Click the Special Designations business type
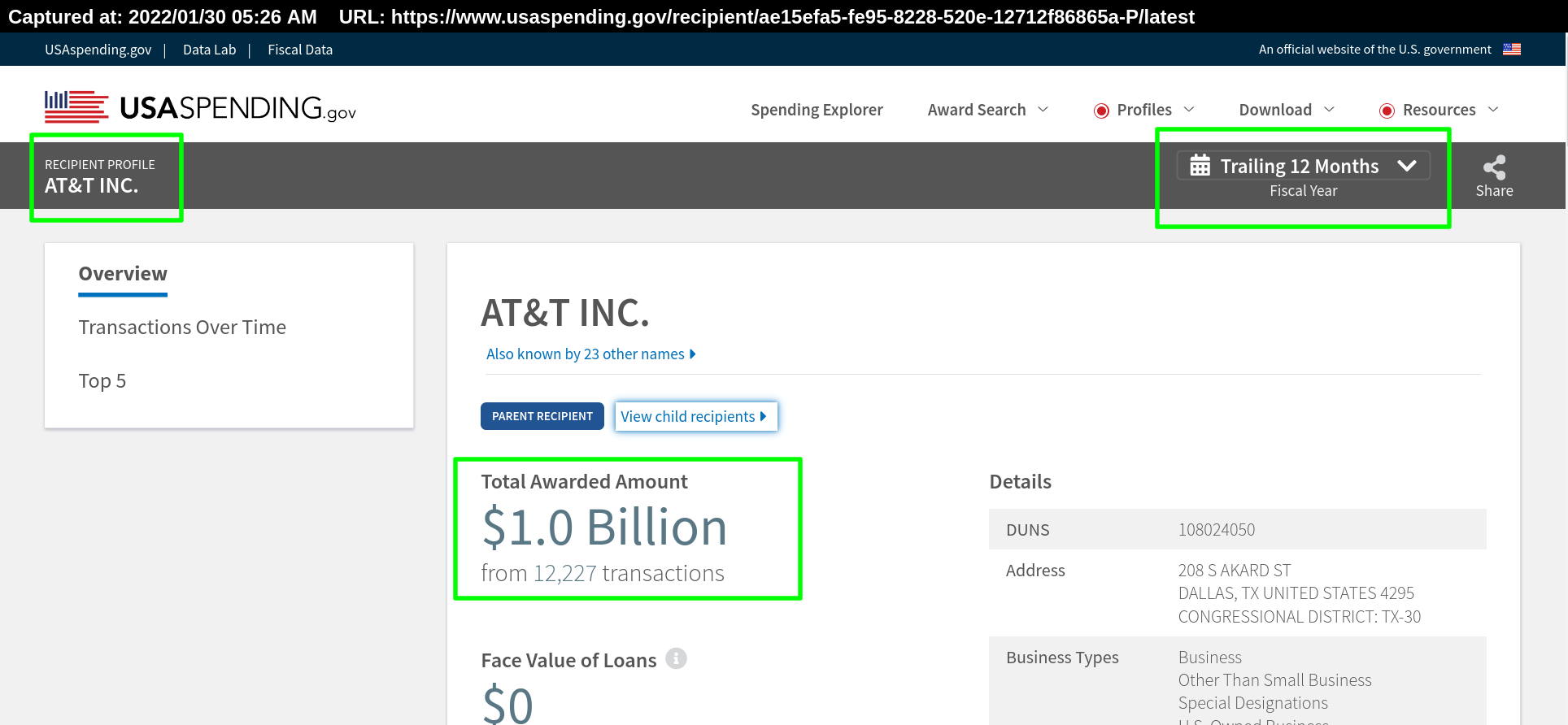The image size is (1568, 725). point(1253,703)
